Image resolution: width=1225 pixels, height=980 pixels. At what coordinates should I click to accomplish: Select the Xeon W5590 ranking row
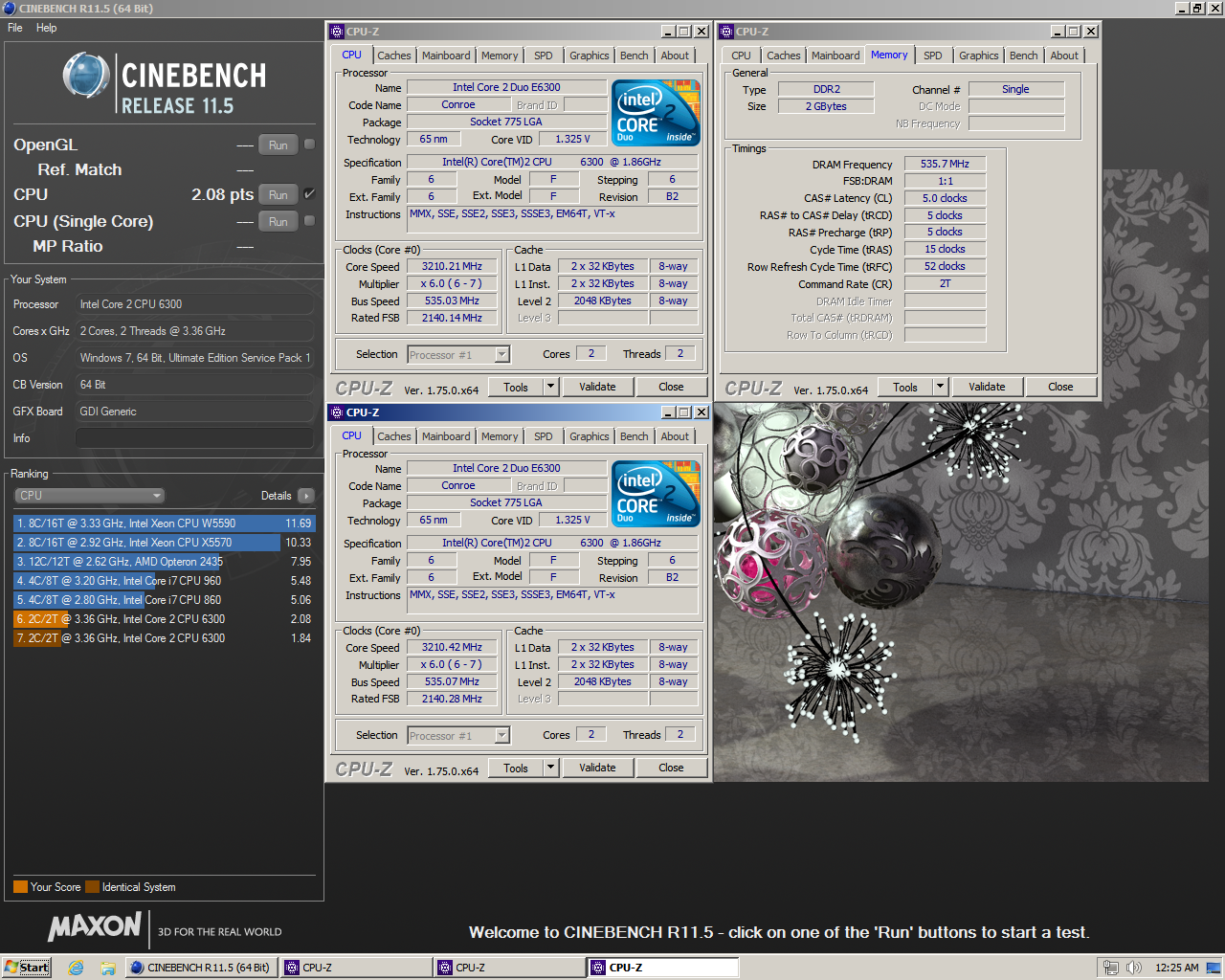click(164, 523)
